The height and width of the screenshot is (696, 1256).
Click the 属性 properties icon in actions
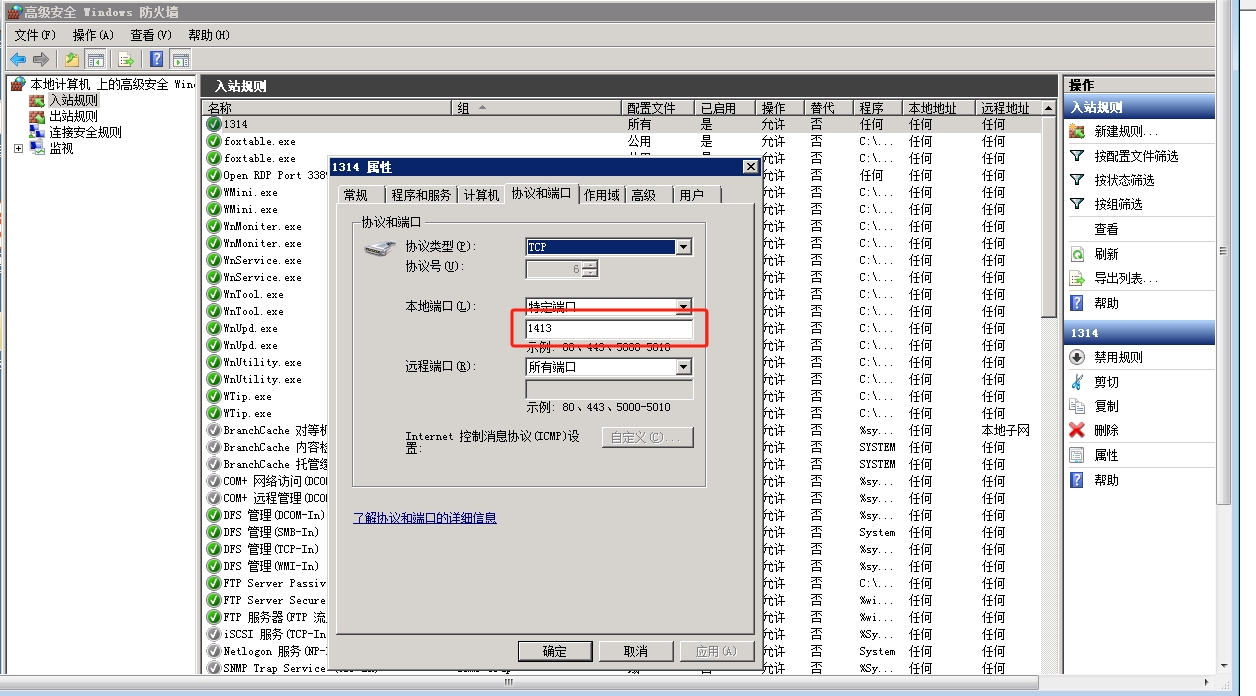click(x=1077, y=455)
